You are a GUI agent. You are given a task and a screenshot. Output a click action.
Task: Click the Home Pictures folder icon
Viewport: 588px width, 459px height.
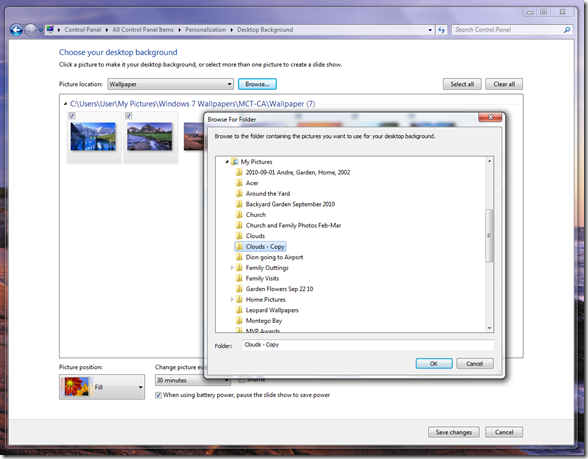239,300
